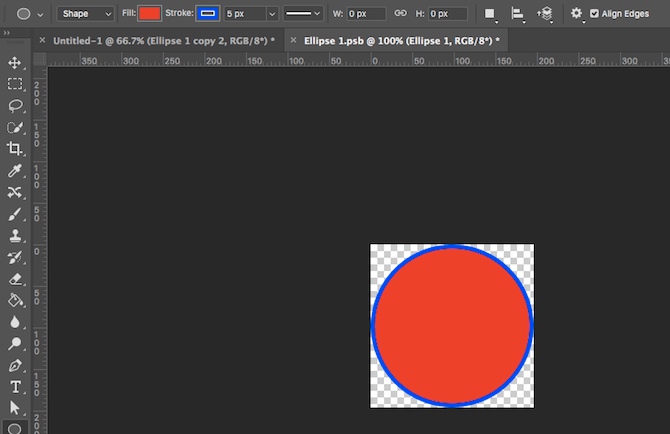Select the Rectangular Marquee tool
Screen dimensions: 670x434
tap(15, 84)
